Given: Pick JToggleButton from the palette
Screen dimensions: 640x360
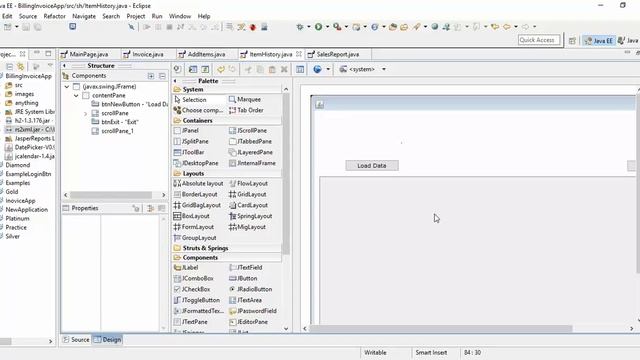Looking at the screenshot, I should (197, 300).
